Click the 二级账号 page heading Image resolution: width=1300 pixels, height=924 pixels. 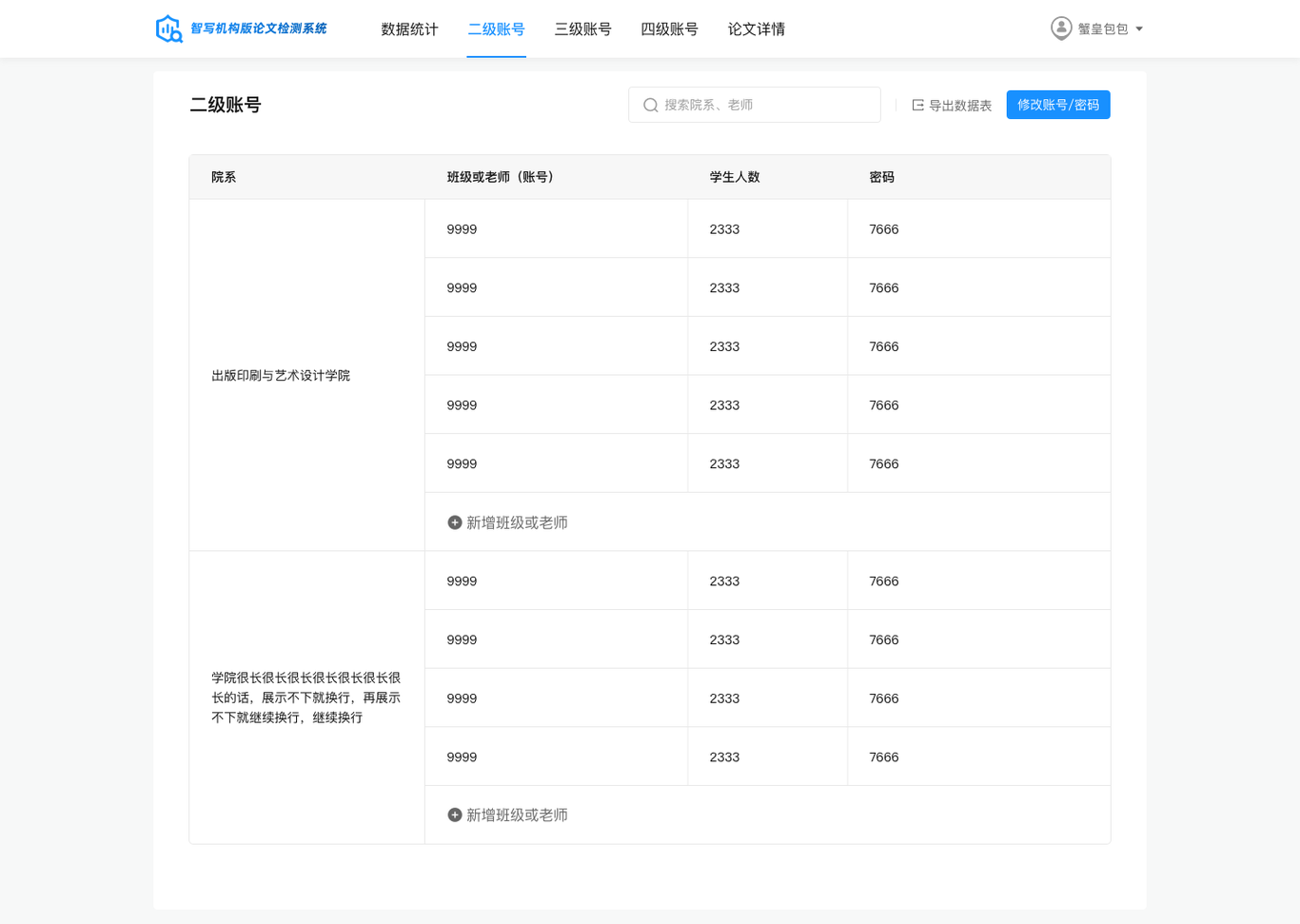point(226,105)
